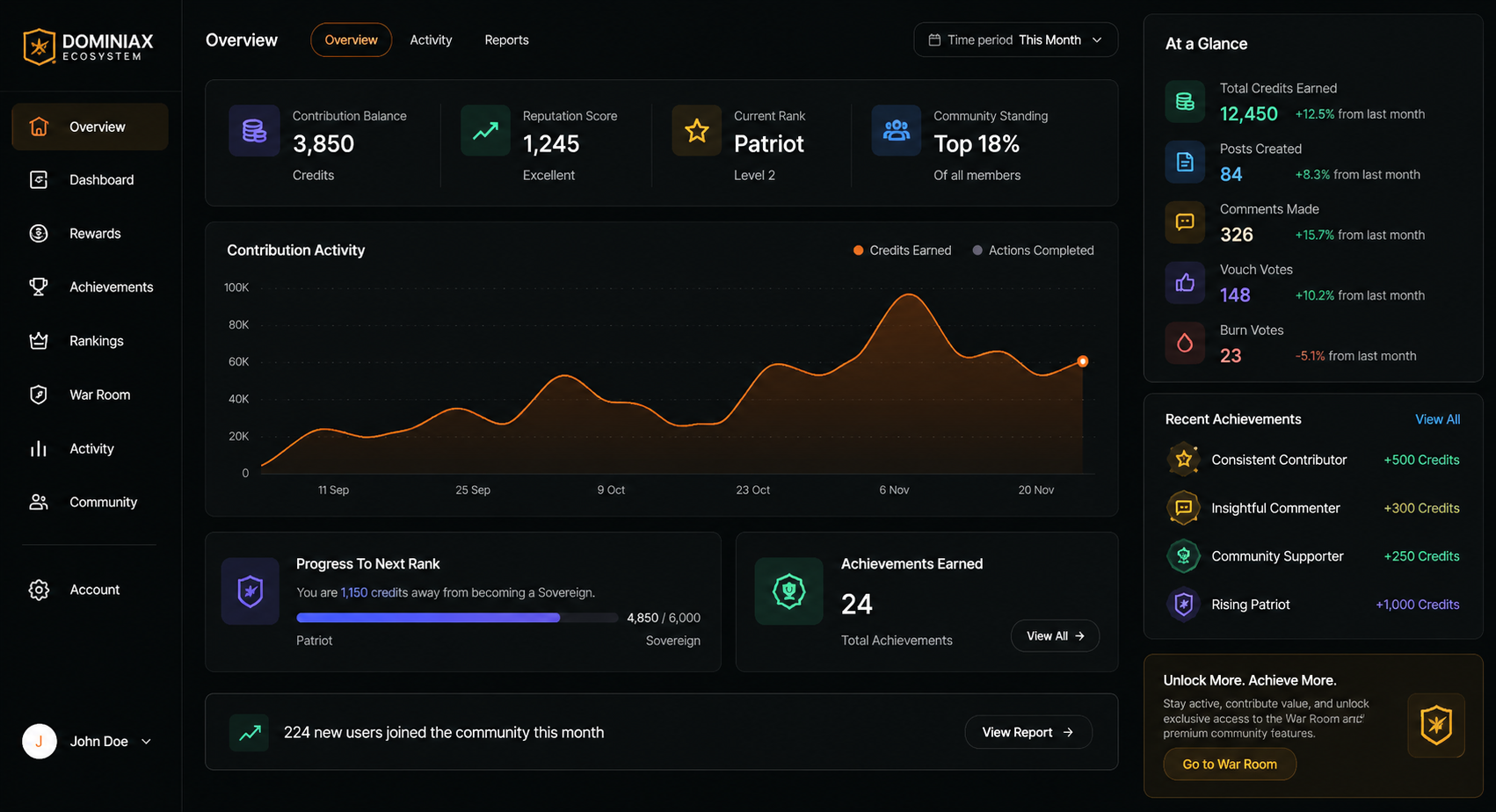The width and height of the screenshot is (1496, 812).
Task: Click the Burn Votes flame icon
Action: pyautogui.click(x=1185, y=344)
